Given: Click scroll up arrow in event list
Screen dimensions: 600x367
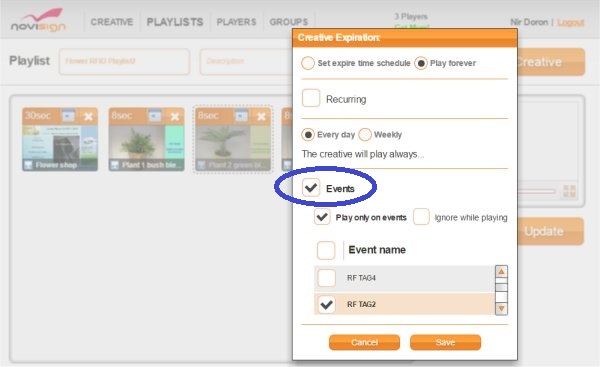Looking at the screenshot, I should point(501,271).
